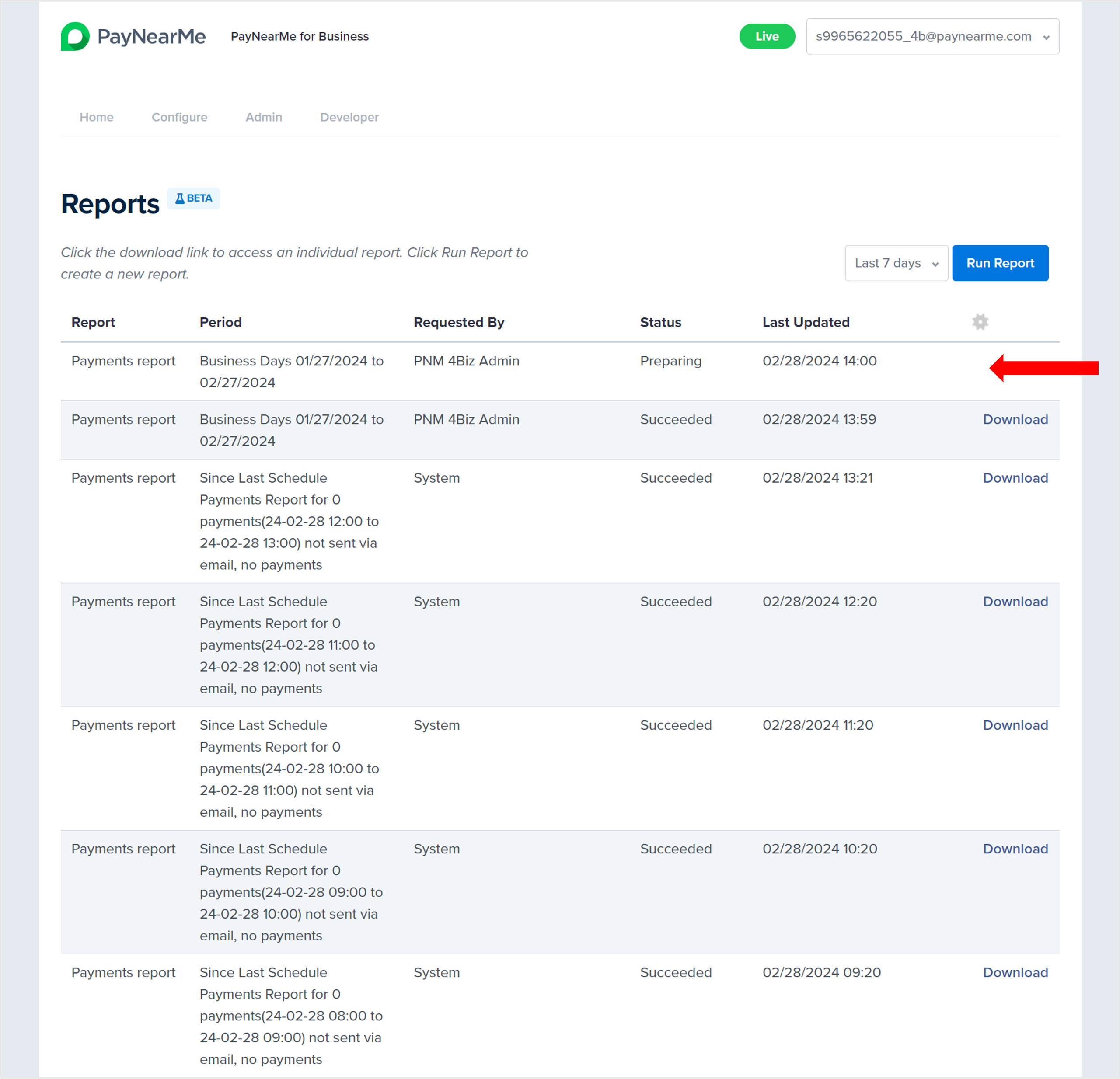The image size is (1120, 1079).
Task: Download the report updated at 09:20
Action: 1015,973
